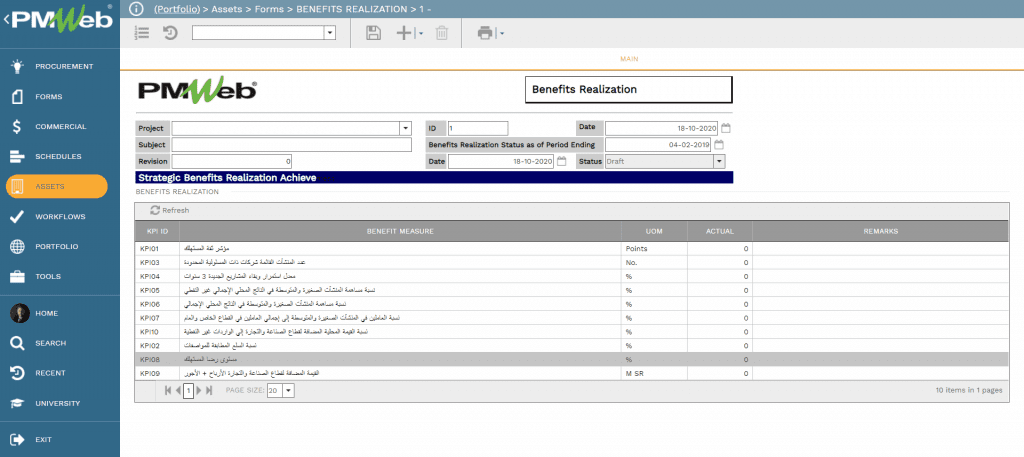This screenshot has height=457, width=1024.
Task: Select the KPI01 row
Action: (x=571, y=248)
